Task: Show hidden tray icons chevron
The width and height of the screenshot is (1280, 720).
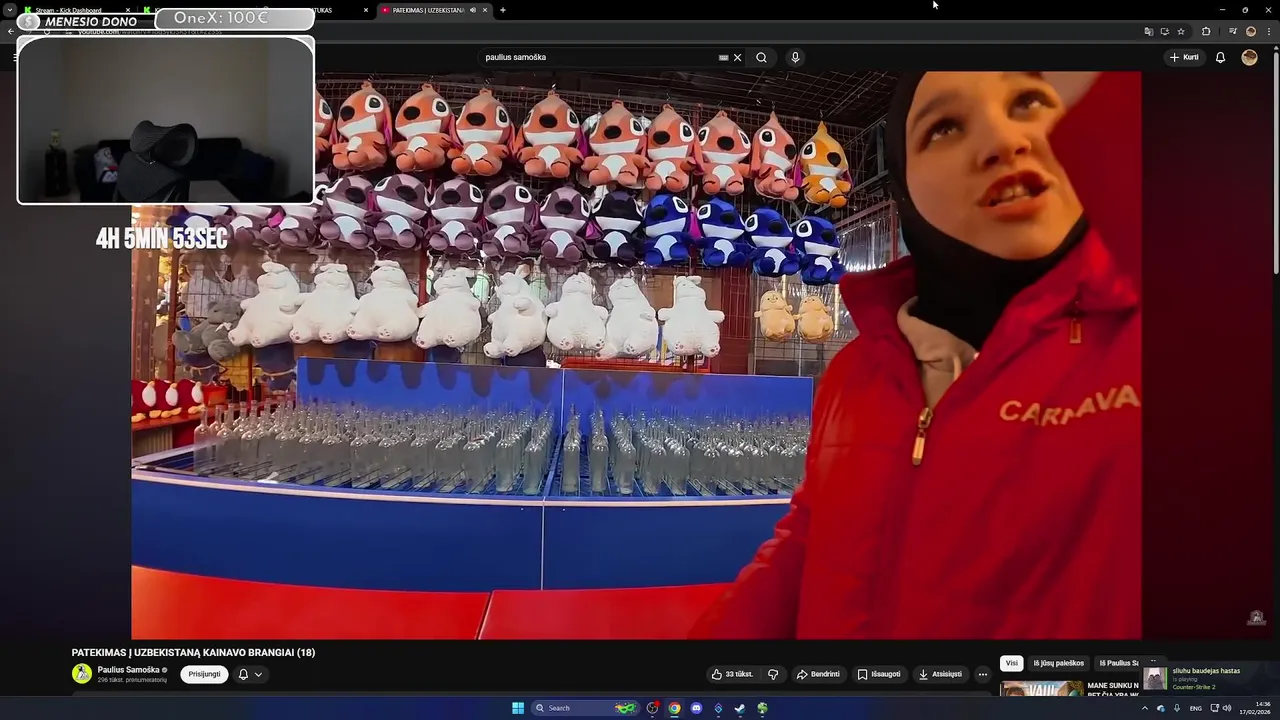Action: (1145, 708)
